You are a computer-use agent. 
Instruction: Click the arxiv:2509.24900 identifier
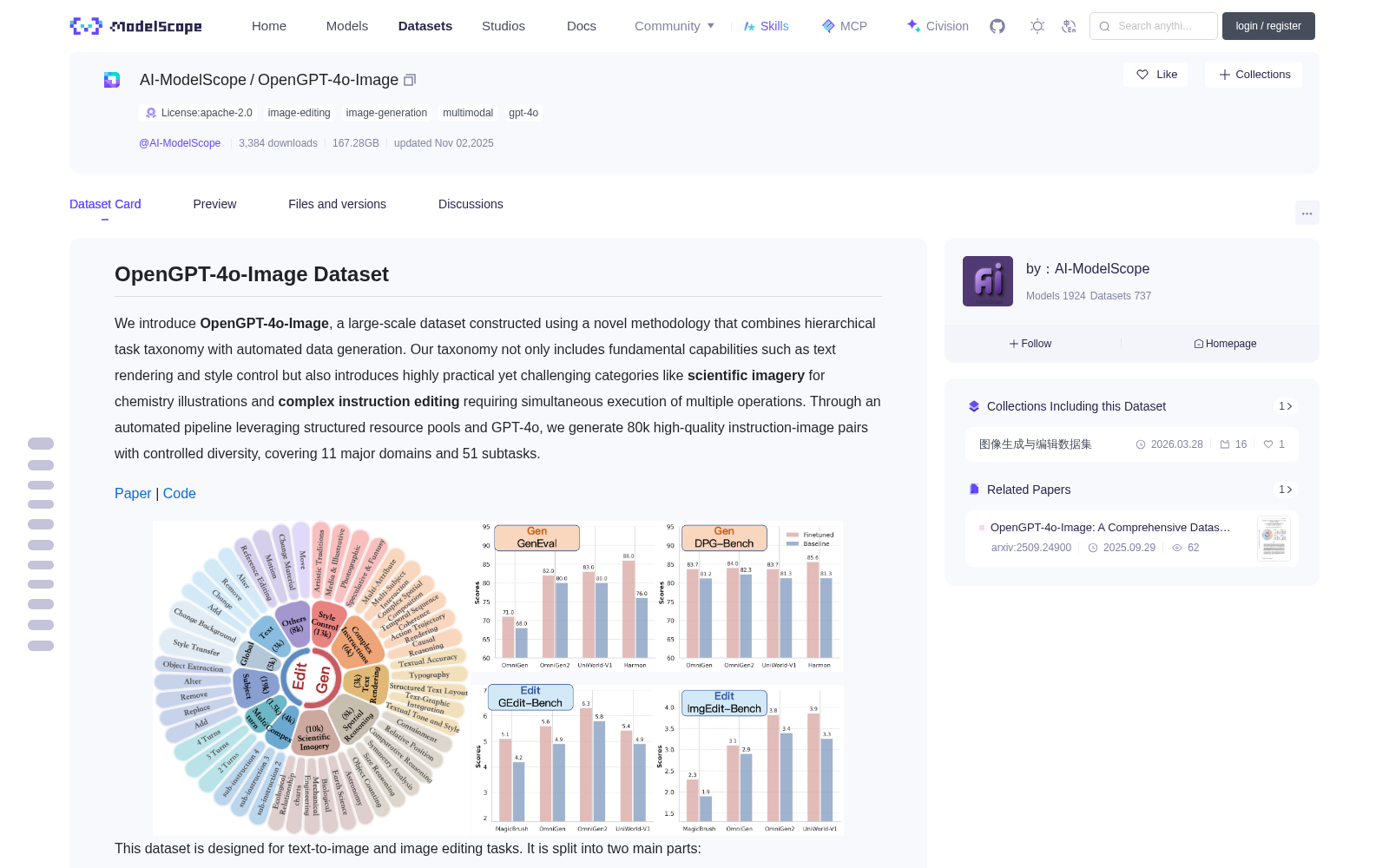(1031, 548)
